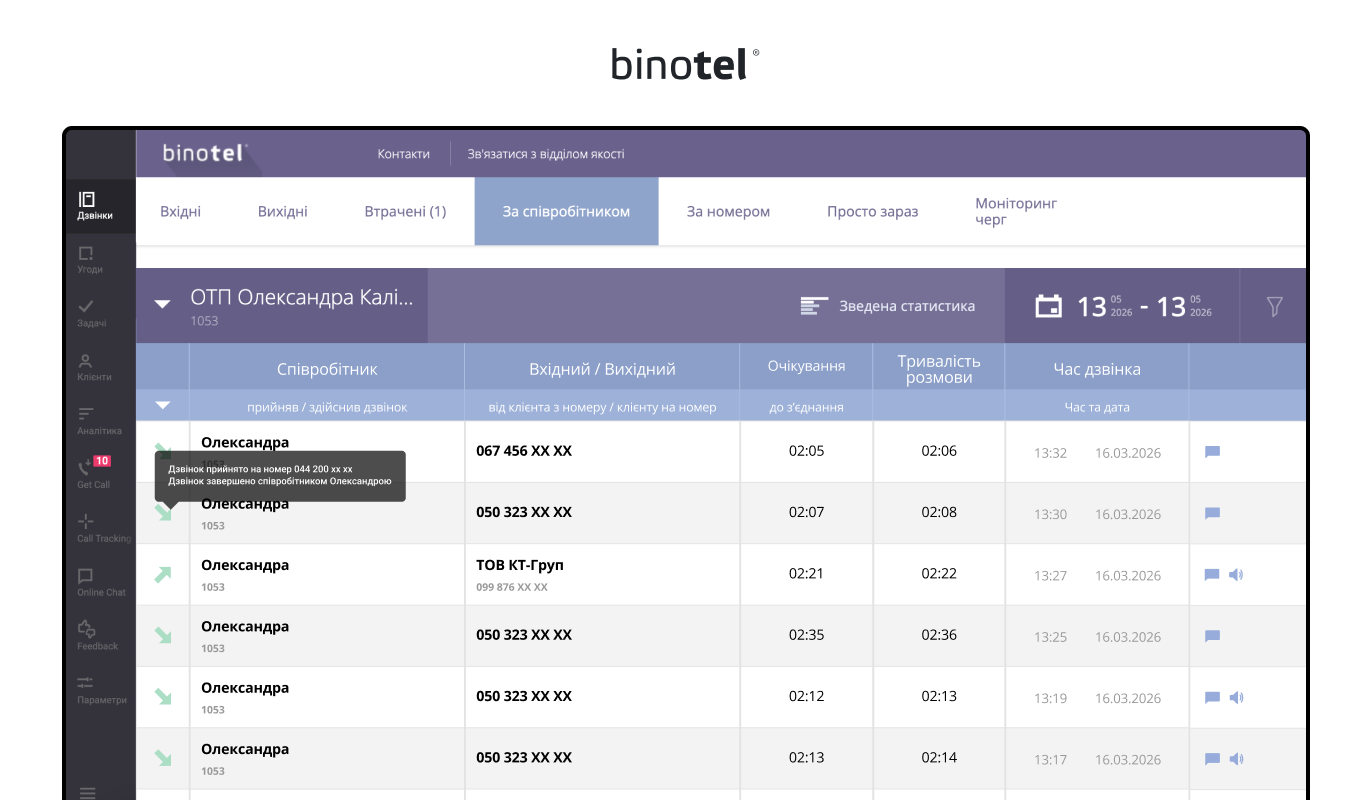Play recording of the 13:27 call
The width and height of the screenshot is (1372, 800).
(x=1236, y=575)
